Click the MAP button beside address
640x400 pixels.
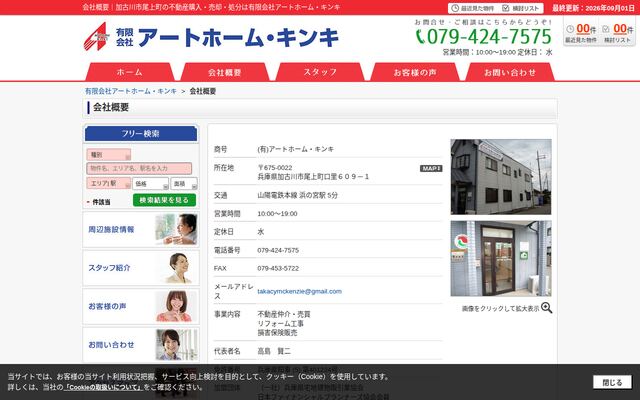click(431, 168)
